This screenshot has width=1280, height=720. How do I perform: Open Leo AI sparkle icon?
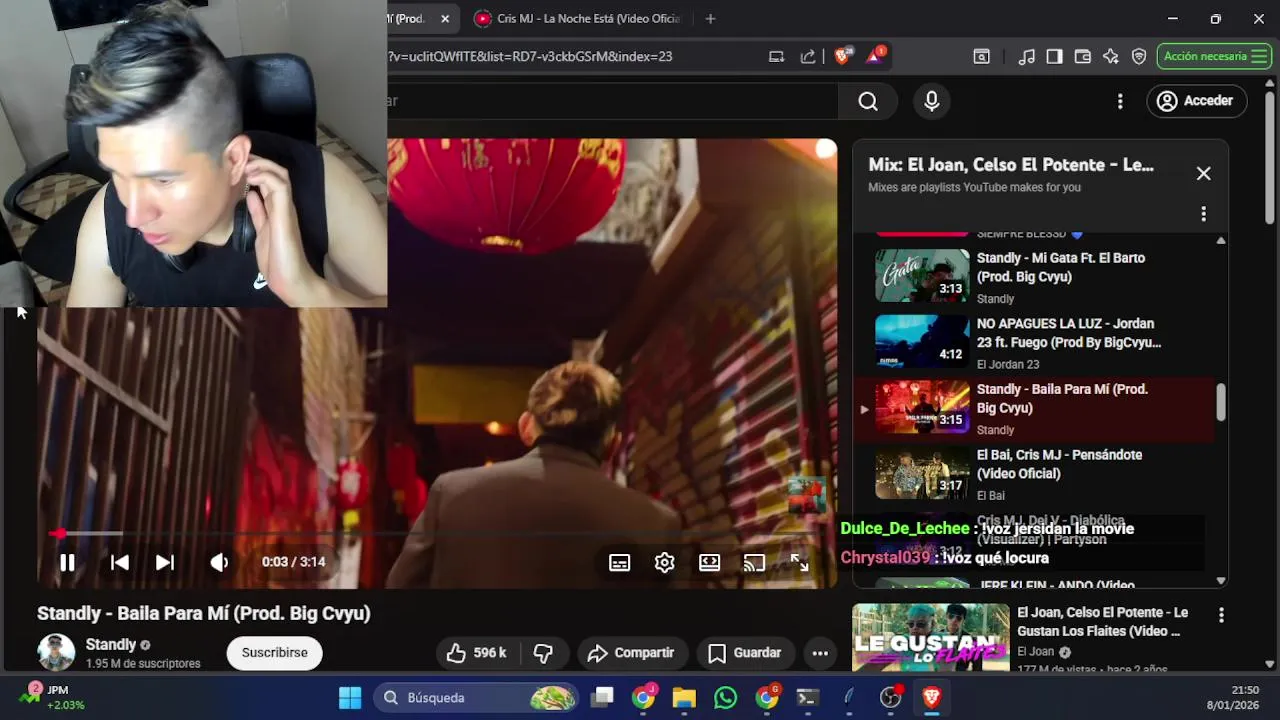tap(1110, 57)
